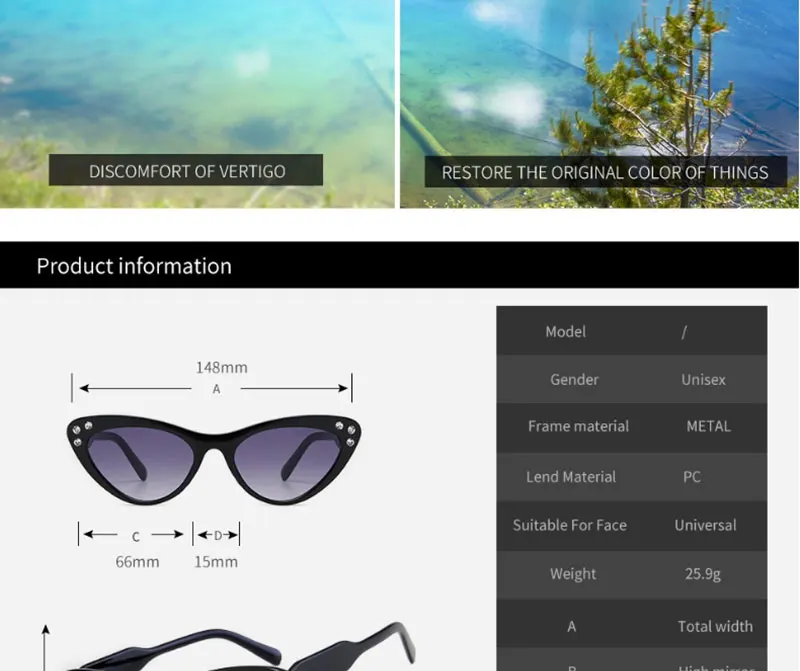Viewport: 800px width, 671px height.
Task: Click the sharp right comparison photo with tree
Action: point(599,104)
